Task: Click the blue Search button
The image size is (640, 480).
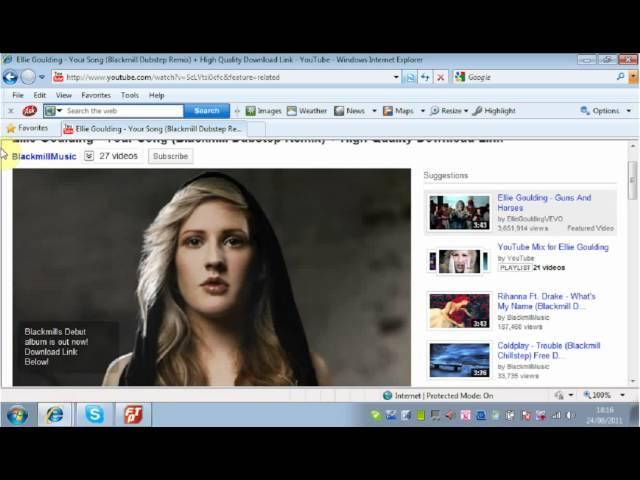Action: point(207,111)
